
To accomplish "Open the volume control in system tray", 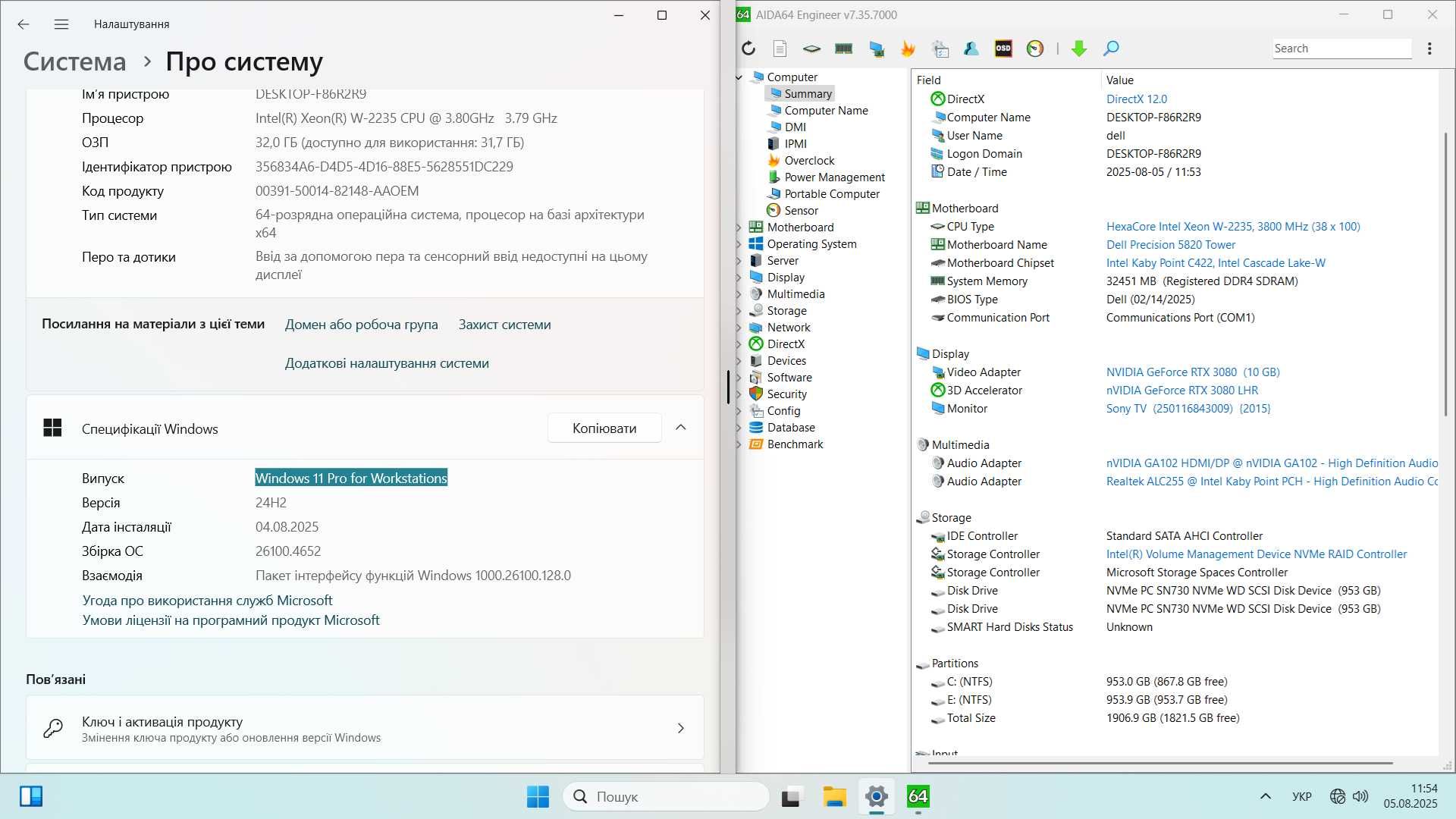I will coord(1360,796).
